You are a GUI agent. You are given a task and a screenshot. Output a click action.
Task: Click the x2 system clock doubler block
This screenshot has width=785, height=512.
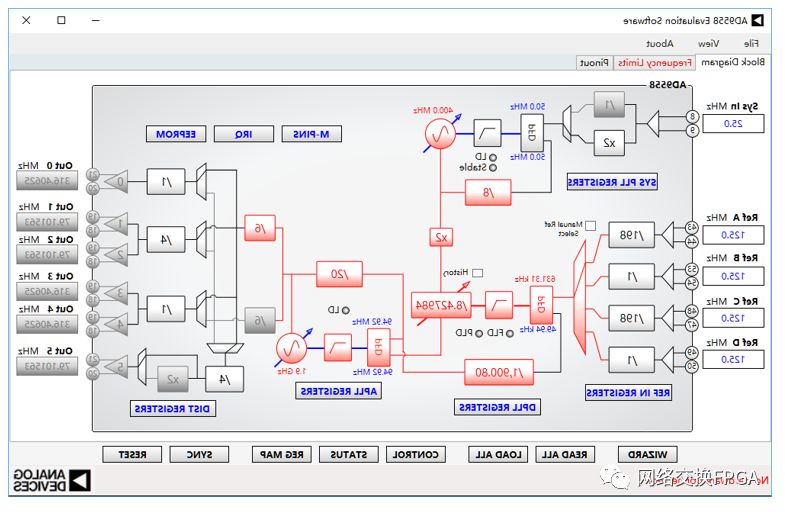(x=609, y=143)
